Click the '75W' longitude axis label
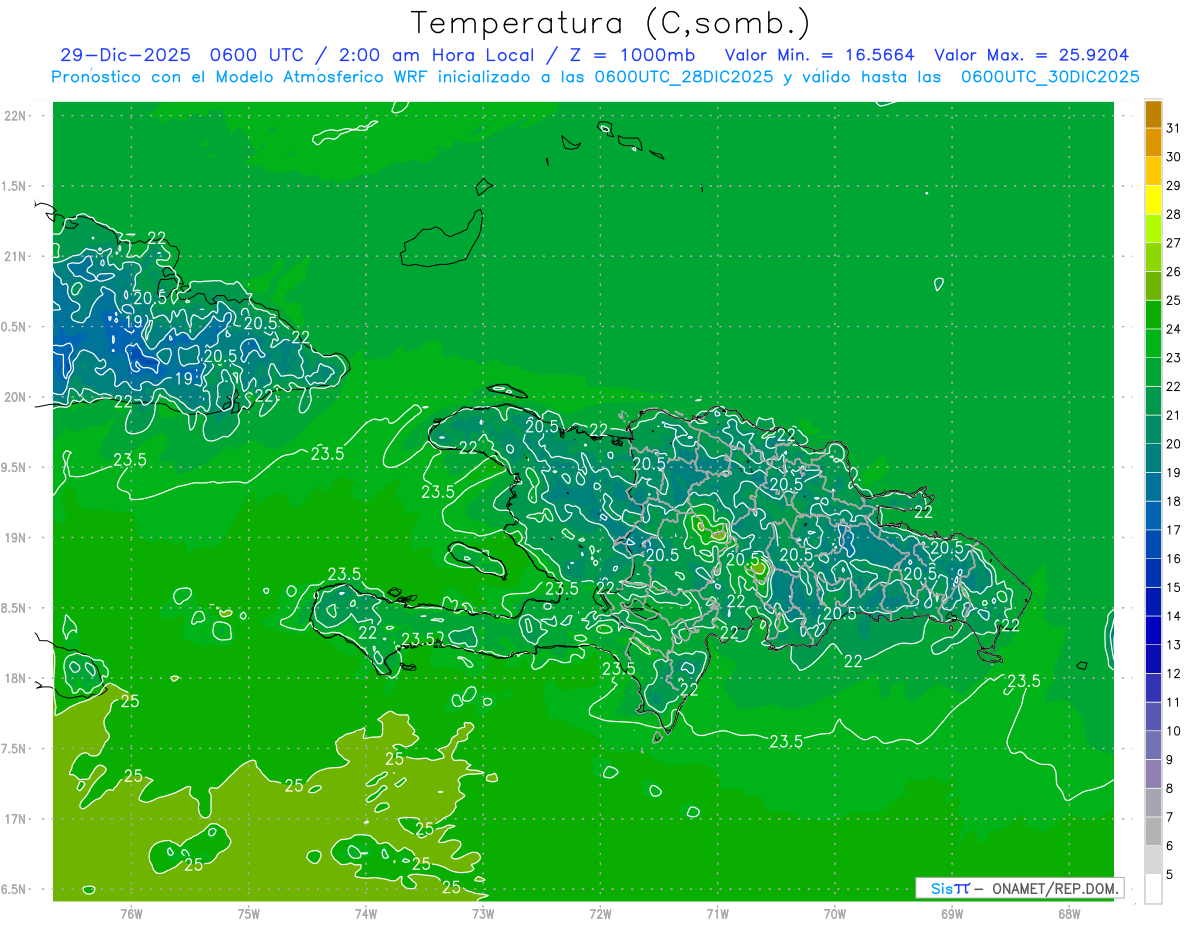Image resolution: width=1200 pixels, height=927 pixels. (x=249, y=912)
